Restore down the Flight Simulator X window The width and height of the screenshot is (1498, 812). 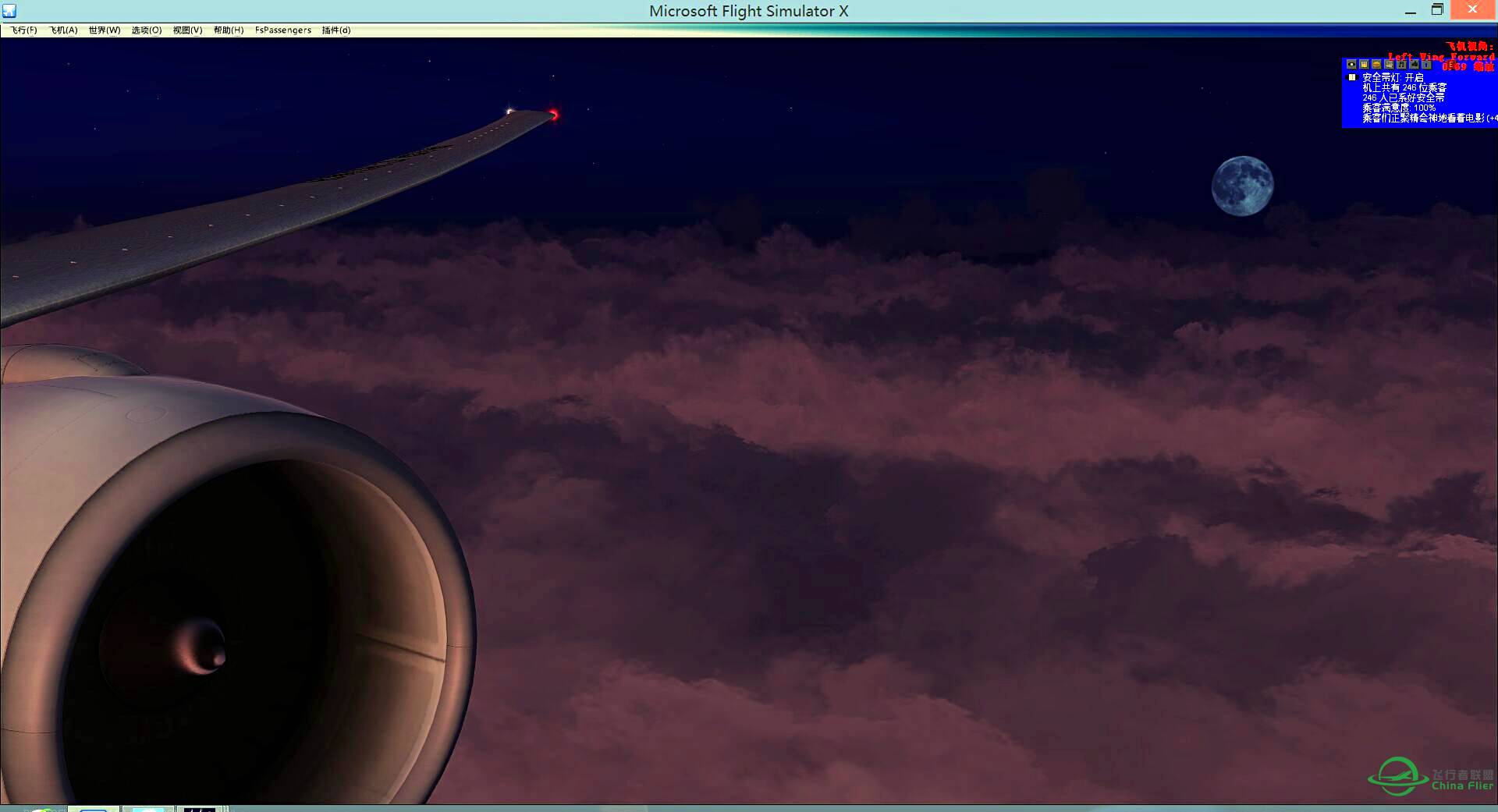pyautogui.click(x=1438, y=10)
